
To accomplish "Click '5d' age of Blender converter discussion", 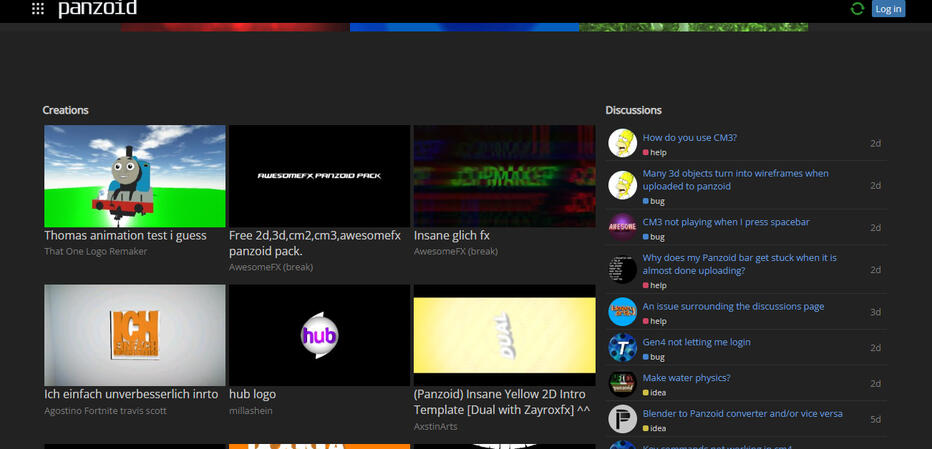I will click(876, 419).
